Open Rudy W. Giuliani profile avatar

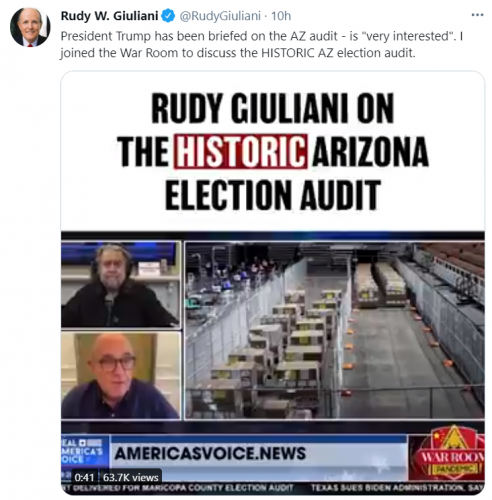(x=30, y=27)
